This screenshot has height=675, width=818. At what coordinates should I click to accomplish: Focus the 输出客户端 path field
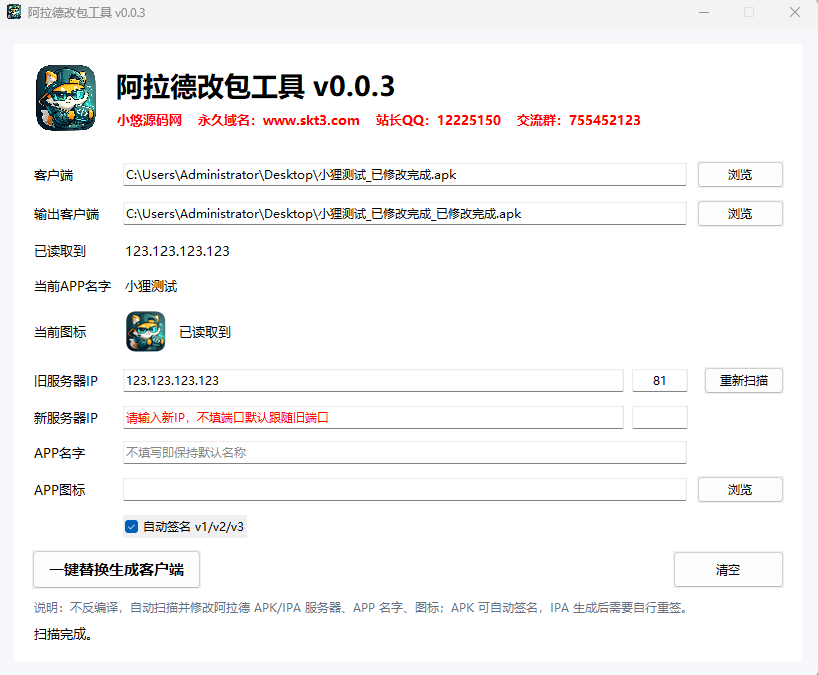[404, 214]
